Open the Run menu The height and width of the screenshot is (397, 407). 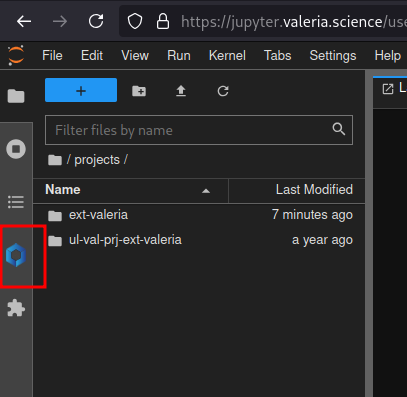point(179,55)
